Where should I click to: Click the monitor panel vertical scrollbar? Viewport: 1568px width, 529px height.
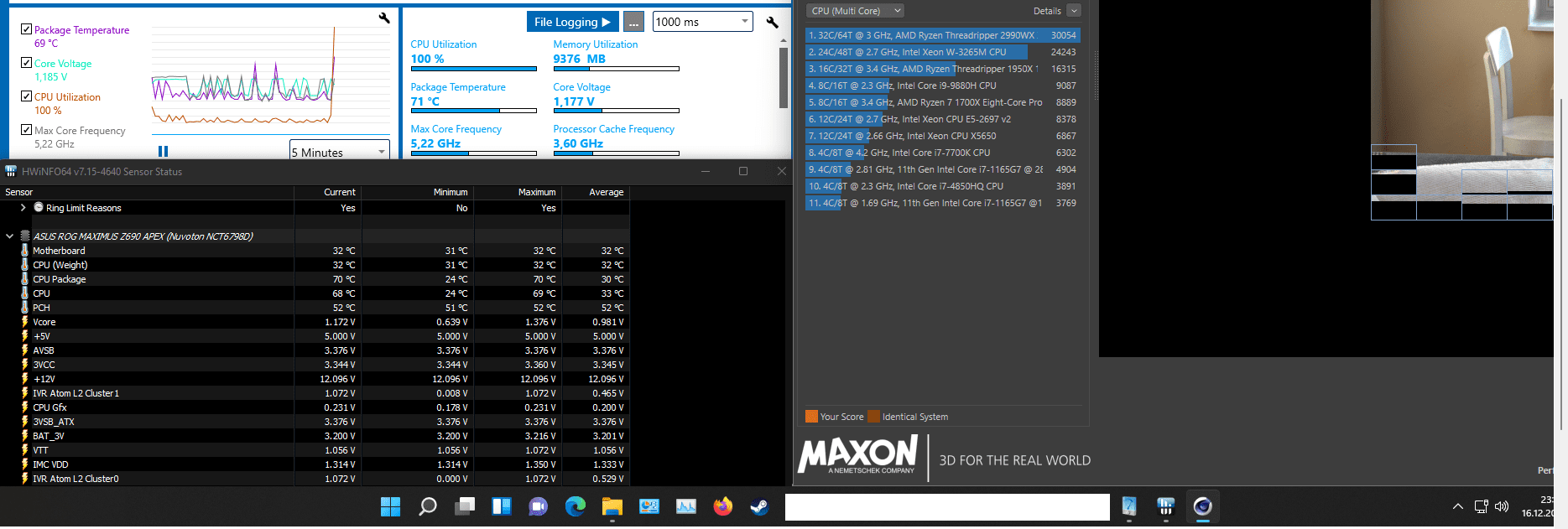[784, 77]
